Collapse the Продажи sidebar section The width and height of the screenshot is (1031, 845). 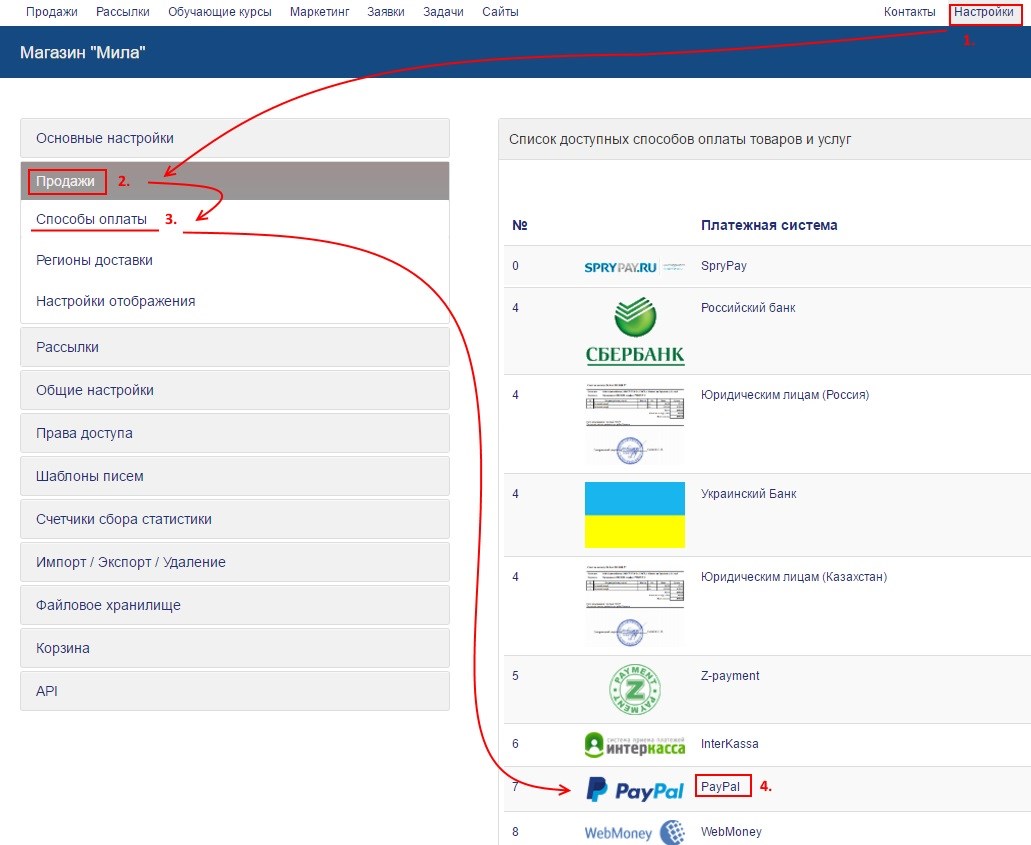click(66, 181)
